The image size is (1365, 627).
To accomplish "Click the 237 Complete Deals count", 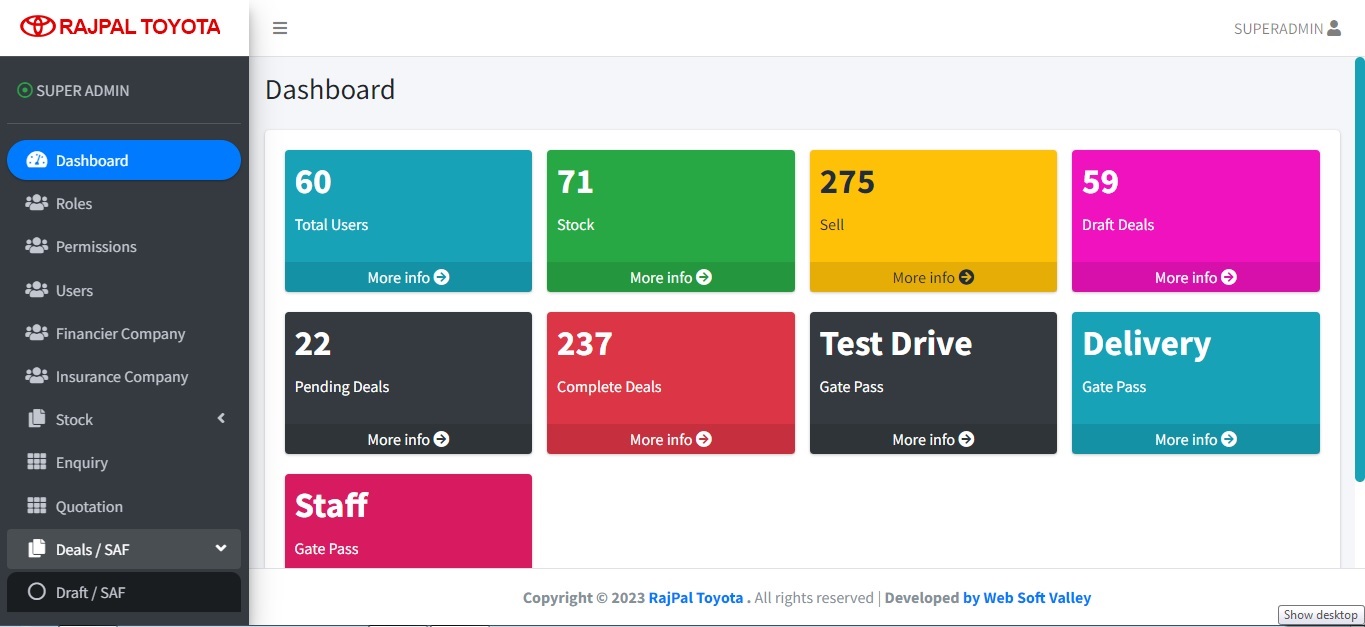I will click(585, 344).
